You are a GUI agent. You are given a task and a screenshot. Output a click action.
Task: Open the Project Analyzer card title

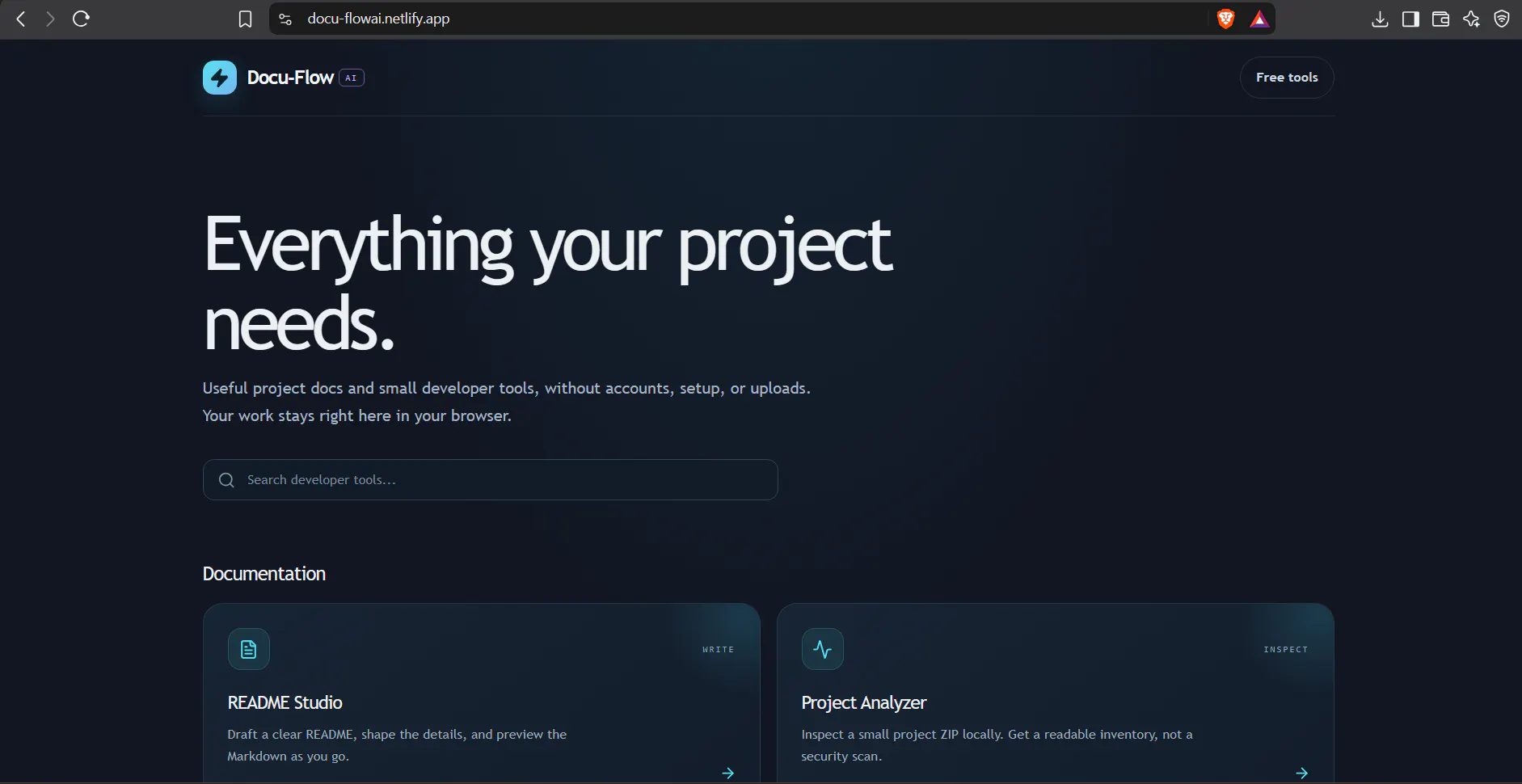(864, 702)
